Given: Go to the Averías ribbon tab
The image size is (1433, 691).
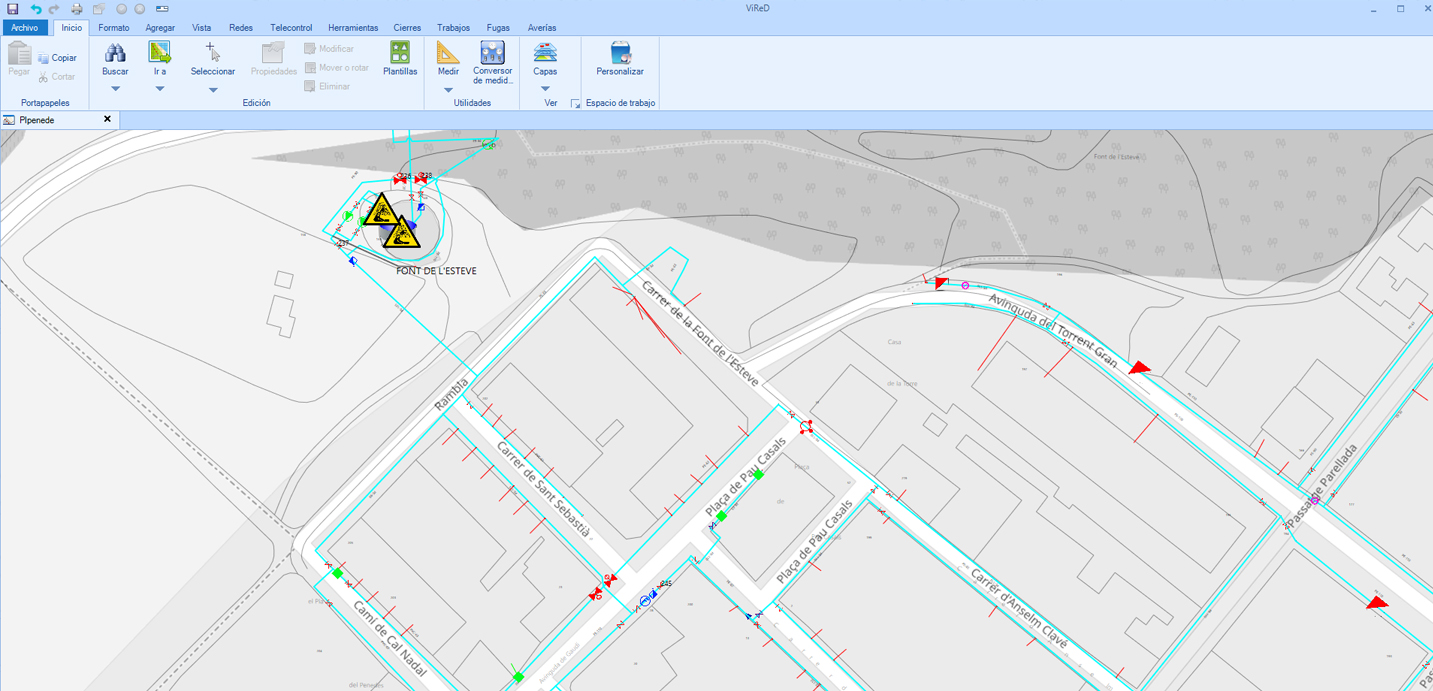Looking at the screenshot, I should (x=542, y=28).
